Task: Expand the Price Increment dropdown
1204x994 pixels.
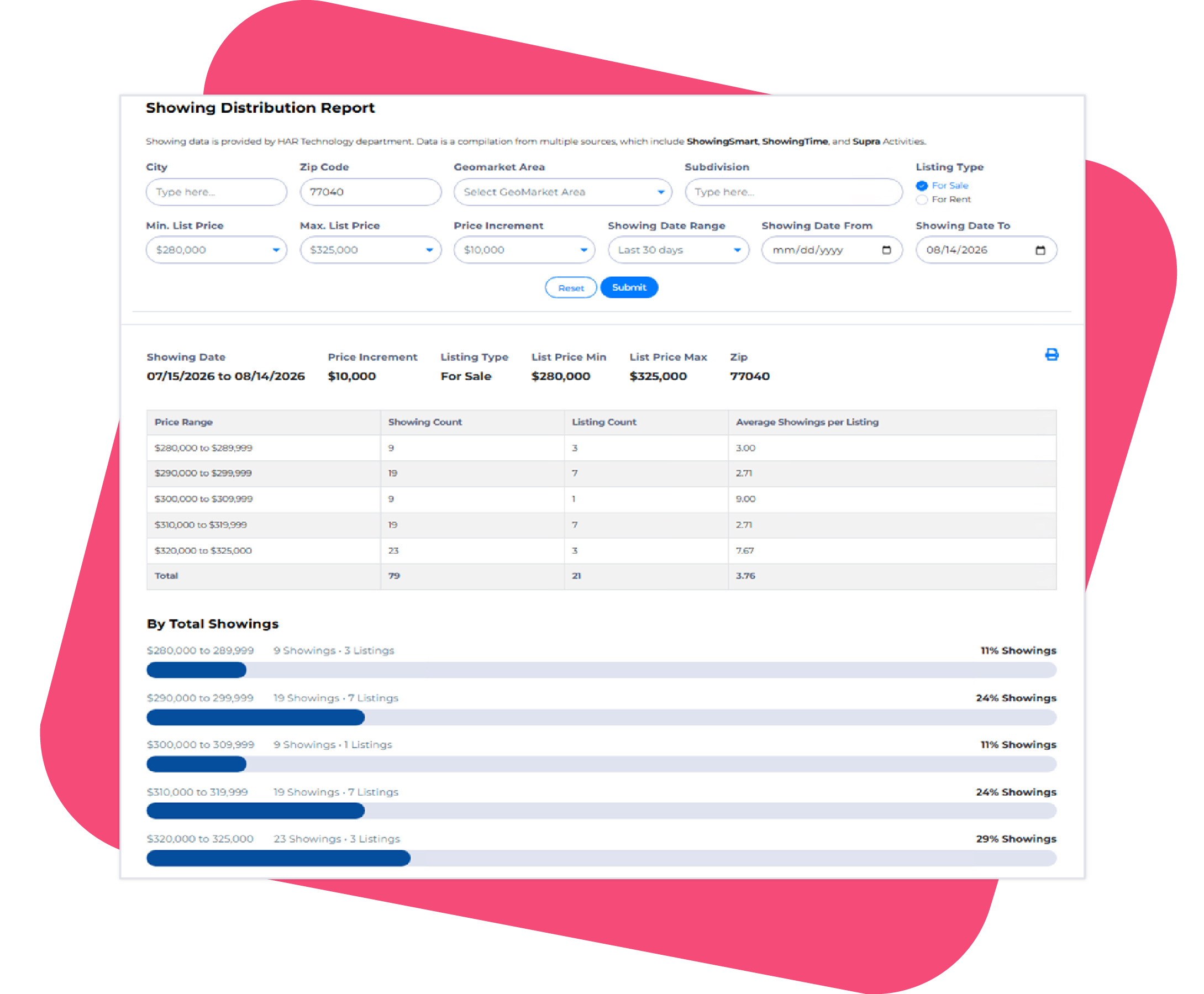Action: [524, 250]
